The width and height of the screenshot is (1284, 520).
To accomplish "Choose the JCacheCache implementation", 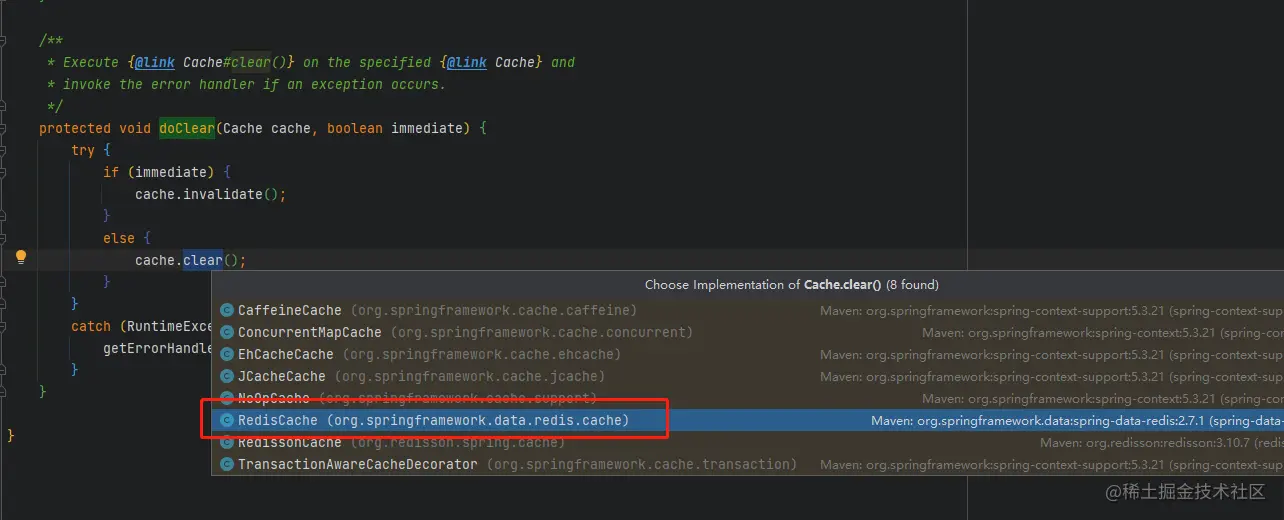I will [x=748, y=377].
